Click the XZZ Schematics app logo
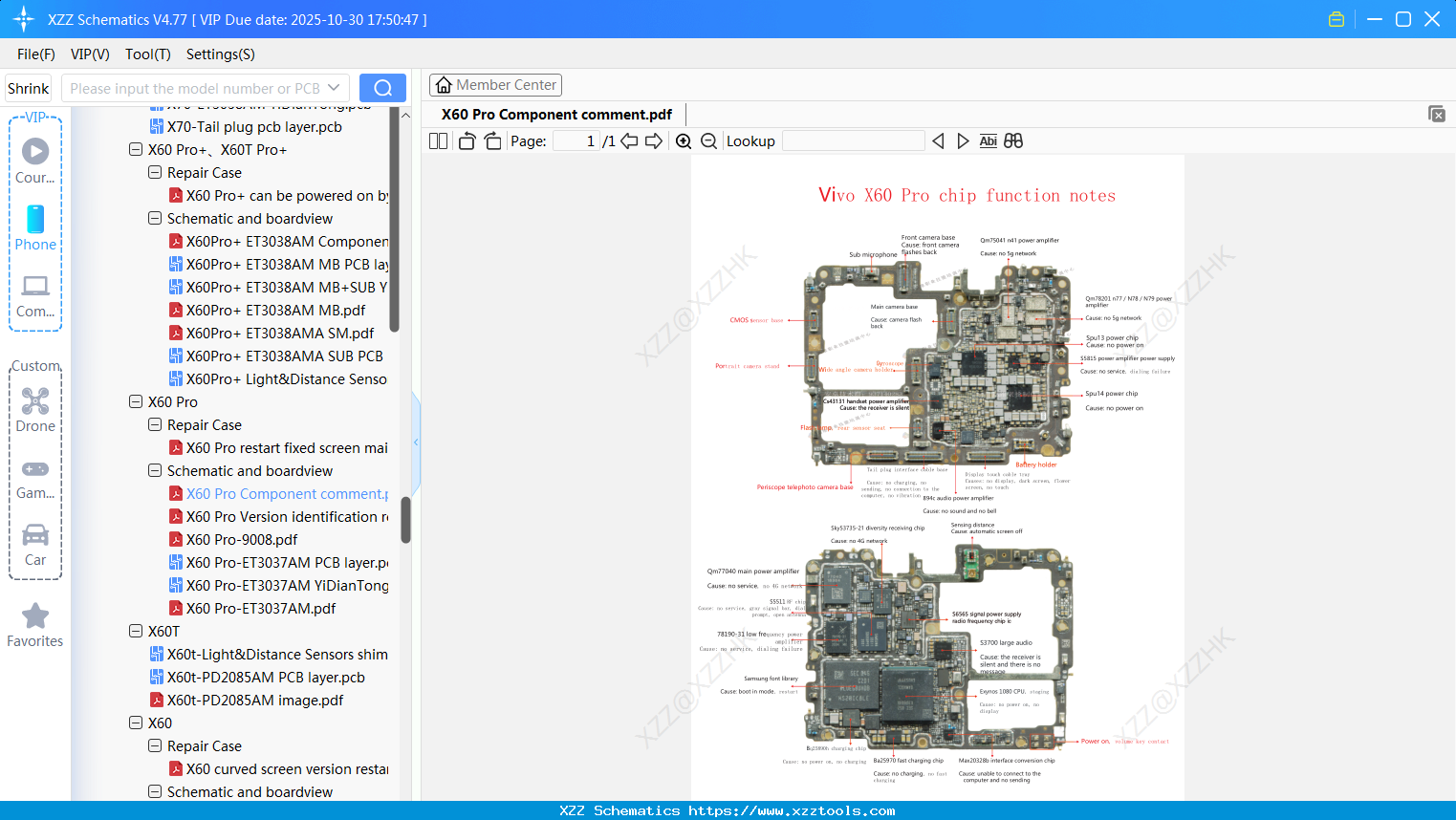 click(x=23, y=19)
